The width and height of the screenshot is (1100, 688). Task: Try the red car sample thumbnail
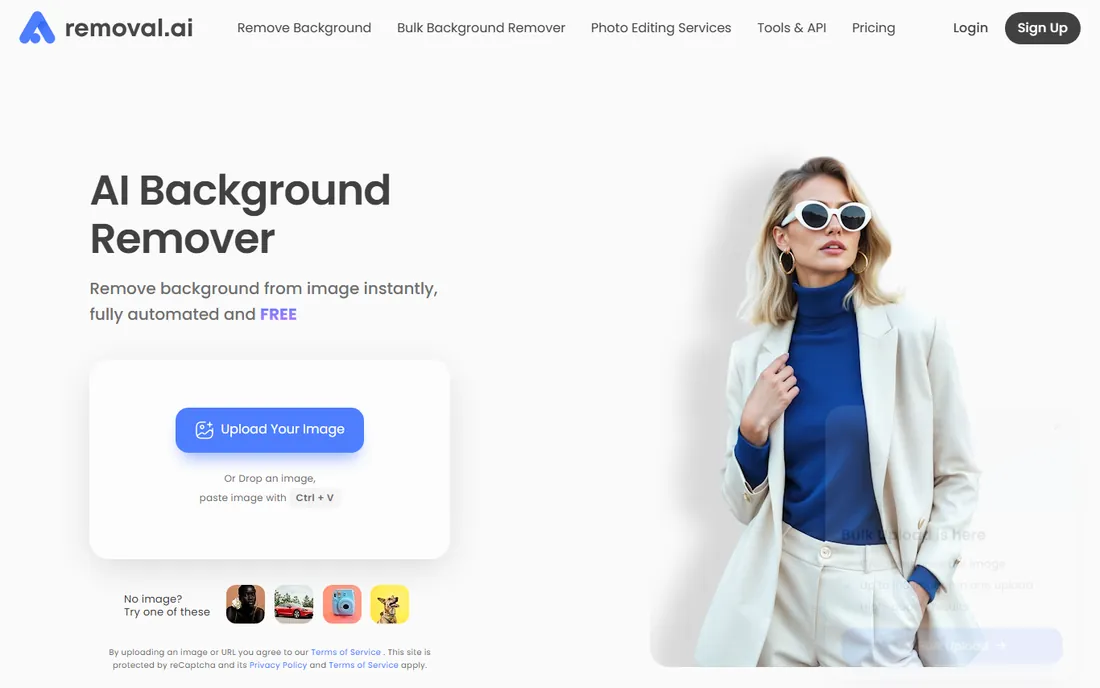click(294, 604)
